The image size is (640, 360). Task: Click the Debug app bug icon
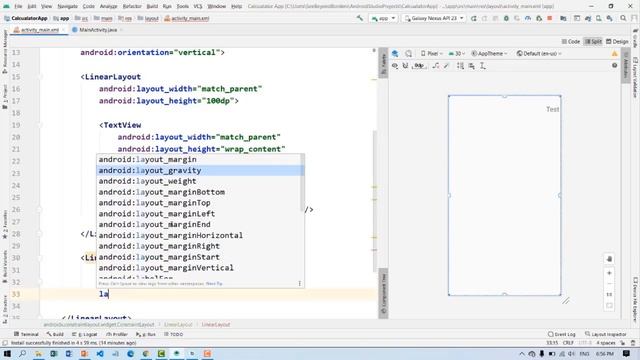(506, 18)
